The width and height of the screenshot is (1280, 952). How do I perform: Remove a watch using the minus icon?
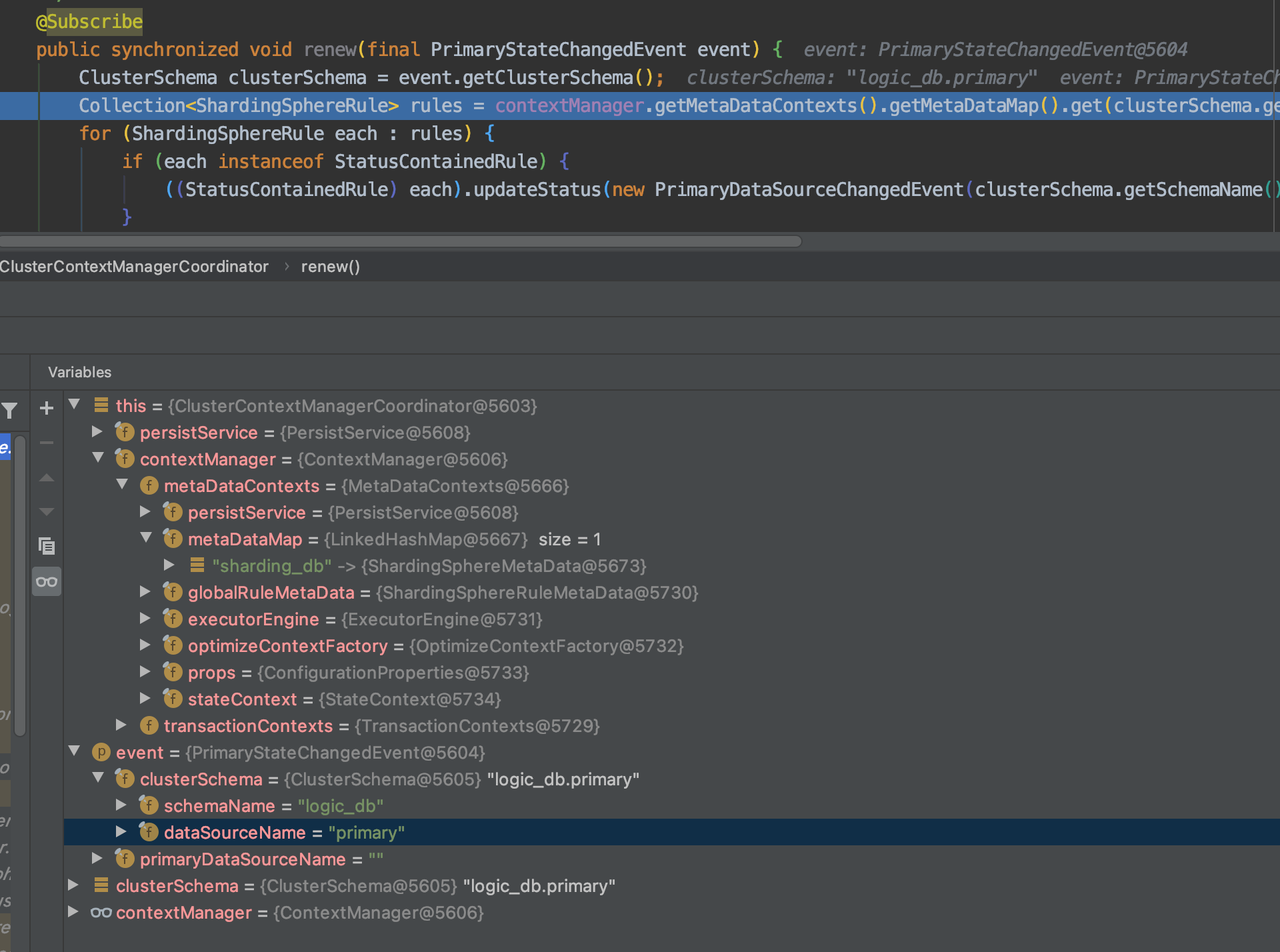coord(46,441)
